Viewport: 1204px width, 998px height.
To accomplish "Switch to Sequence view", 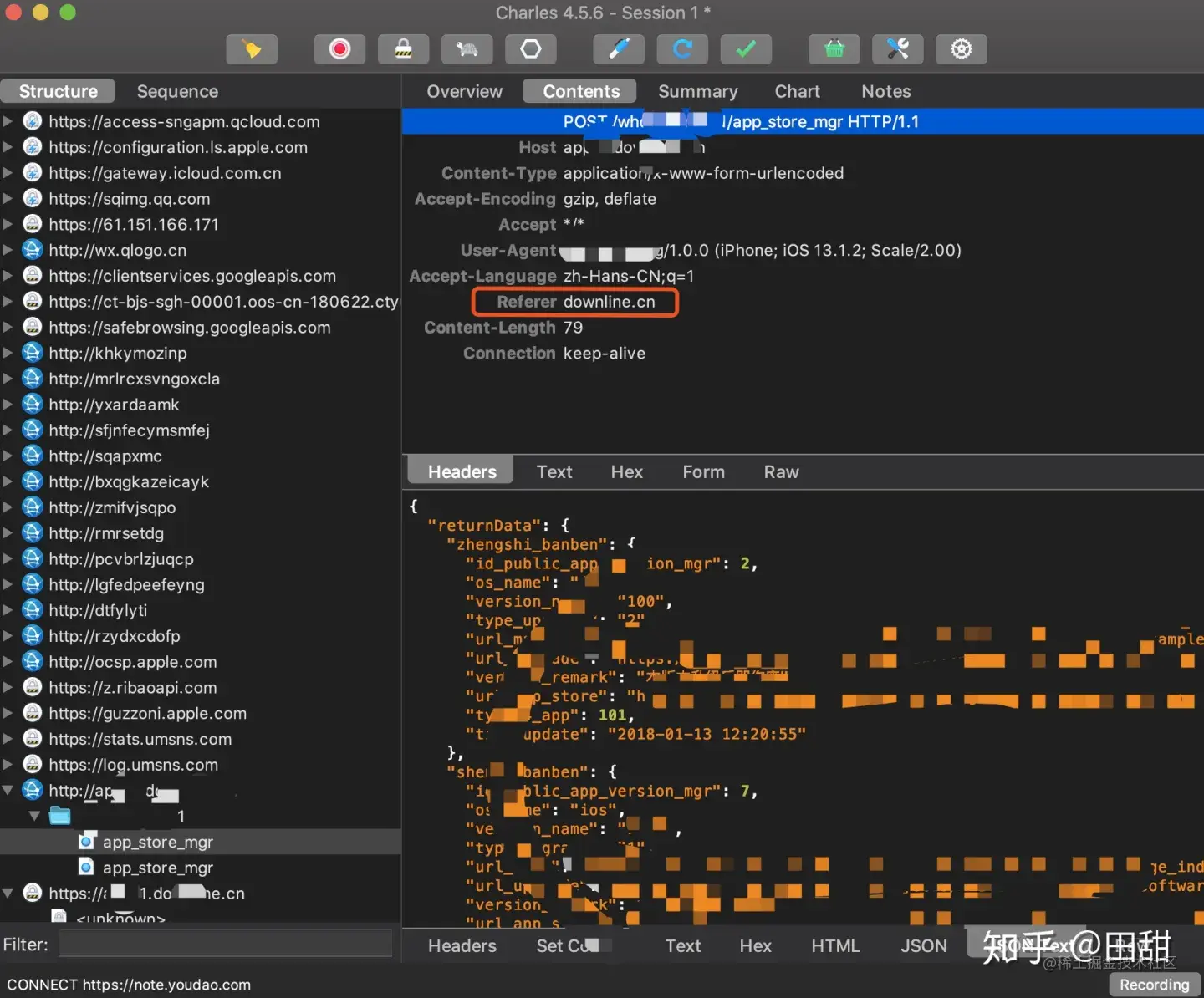I will (x=177, y=91).
